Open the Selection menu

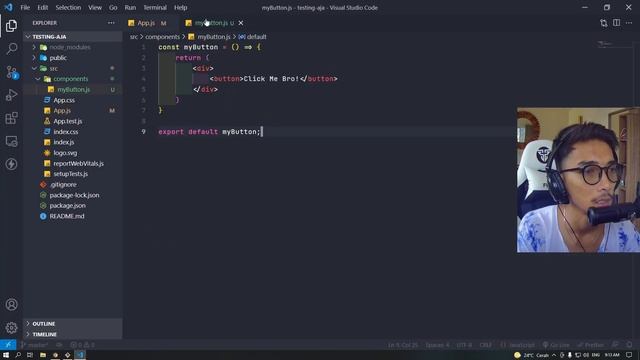click(68, 7)
